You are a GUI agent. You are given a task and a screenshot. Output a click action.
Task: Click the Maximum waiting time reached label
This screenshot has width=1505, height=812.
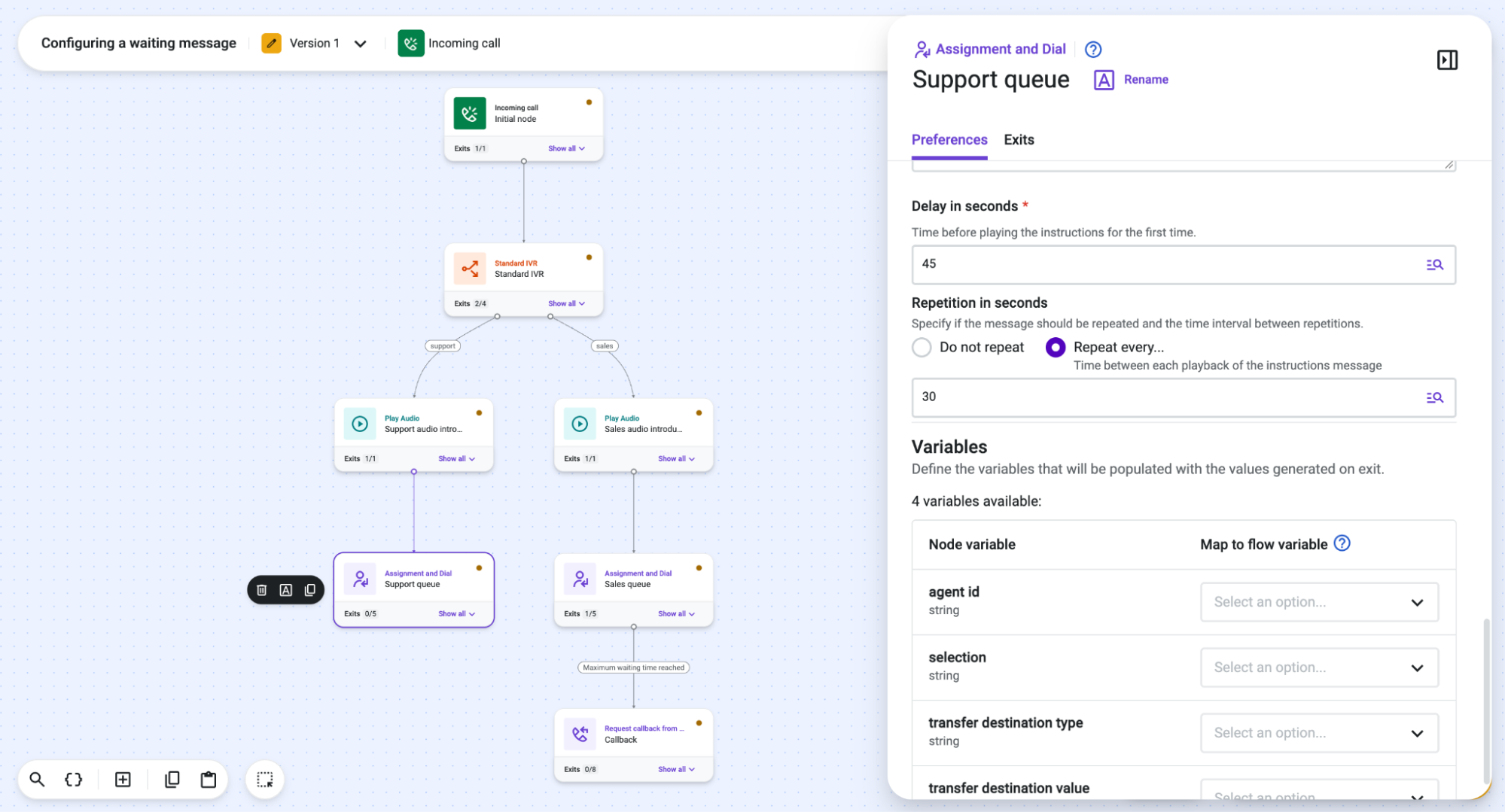point(633,668)
